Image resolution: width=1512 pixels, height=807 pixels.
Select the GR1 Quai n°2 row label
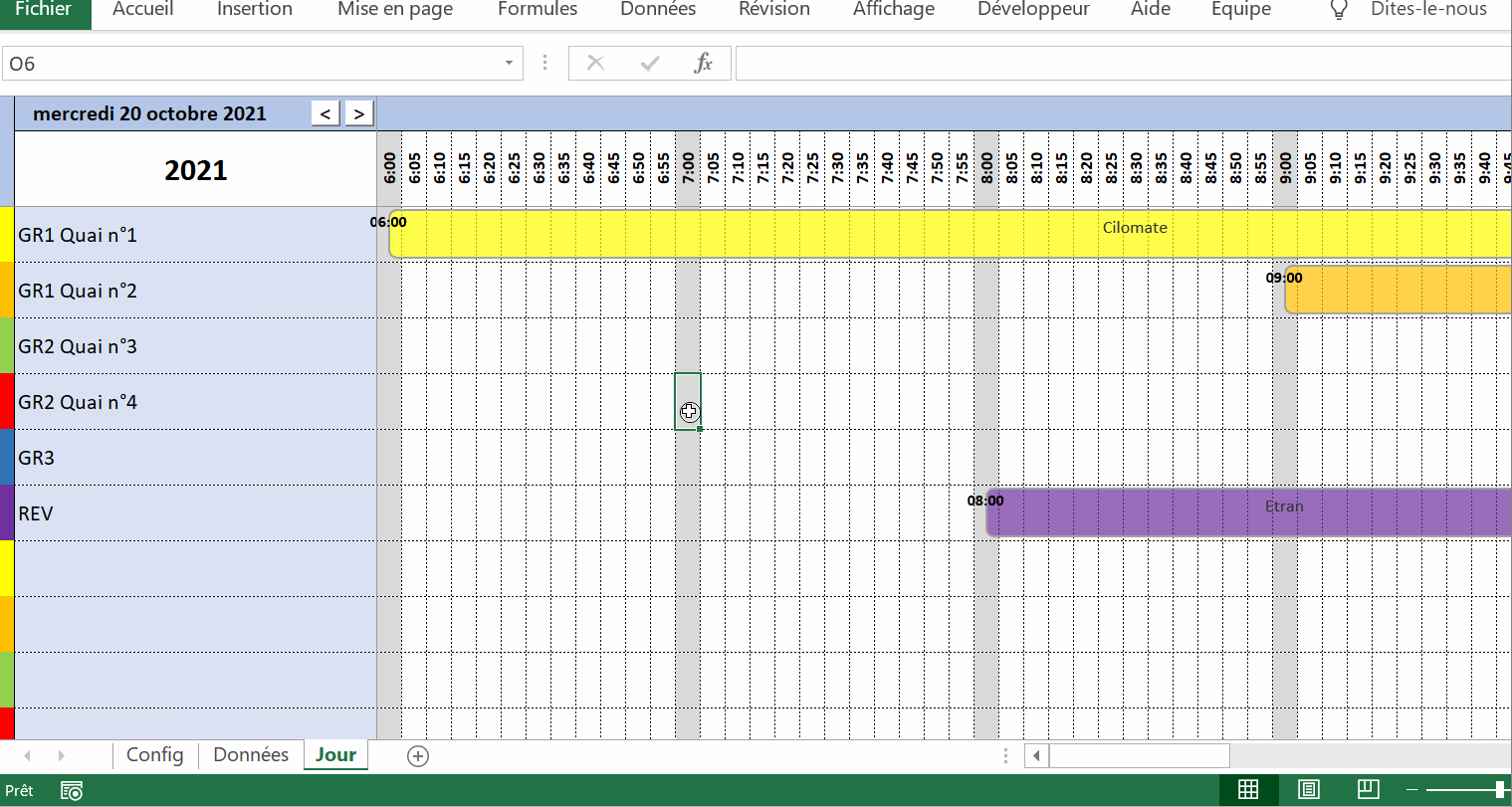pyautogui.click(x=196, y=291)
